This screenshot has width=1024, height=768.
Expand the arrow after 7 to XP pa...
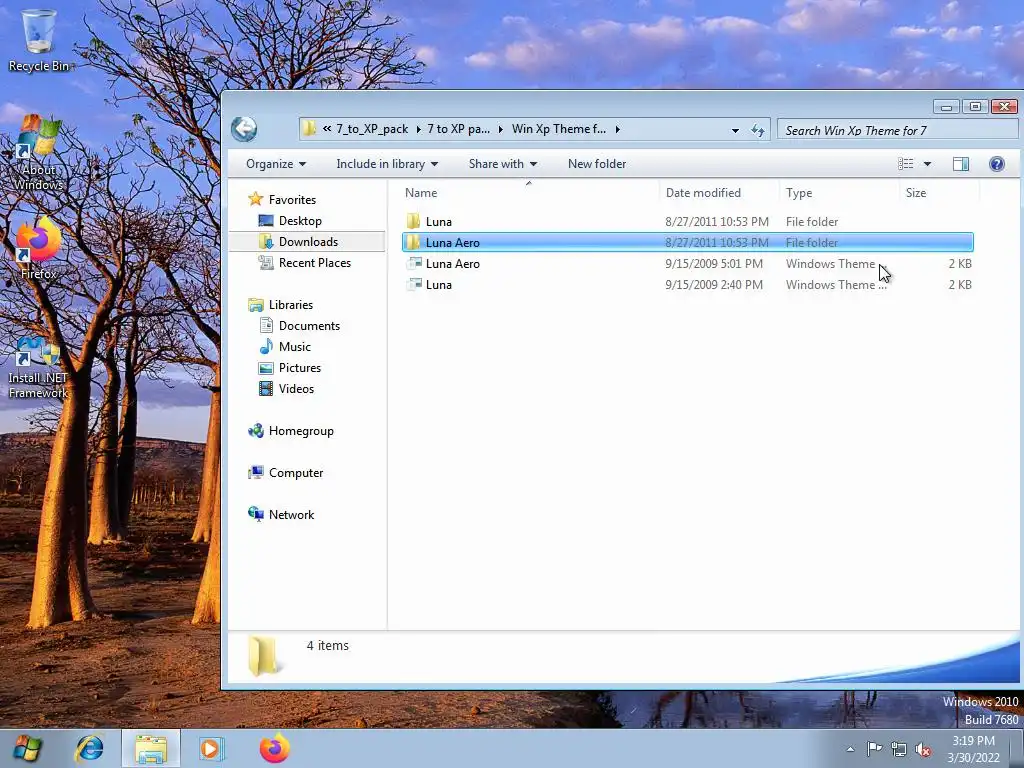pyautogui.click(x=500, y=129)
